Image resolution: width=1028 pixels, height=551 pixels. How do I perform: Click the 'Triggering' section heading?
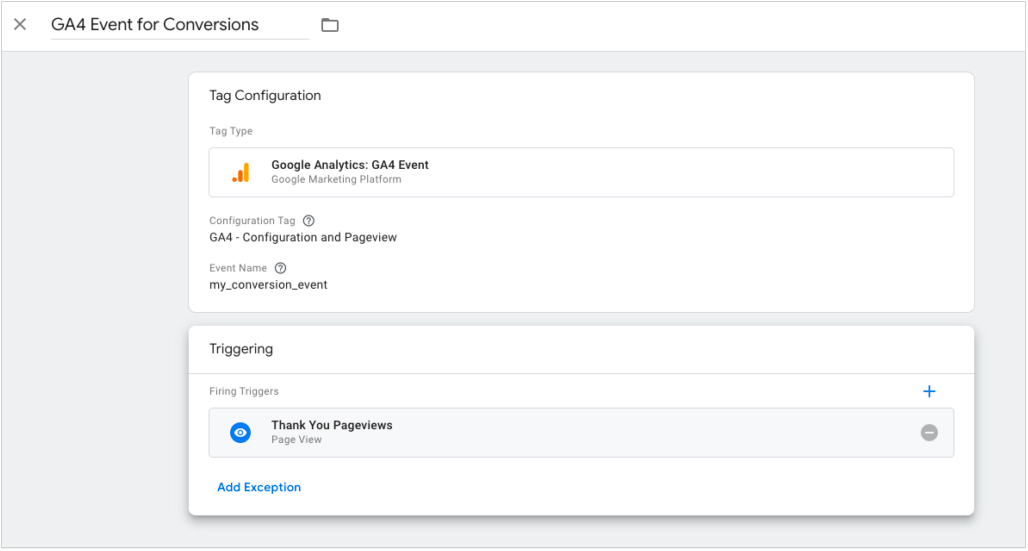click(241, 349)
